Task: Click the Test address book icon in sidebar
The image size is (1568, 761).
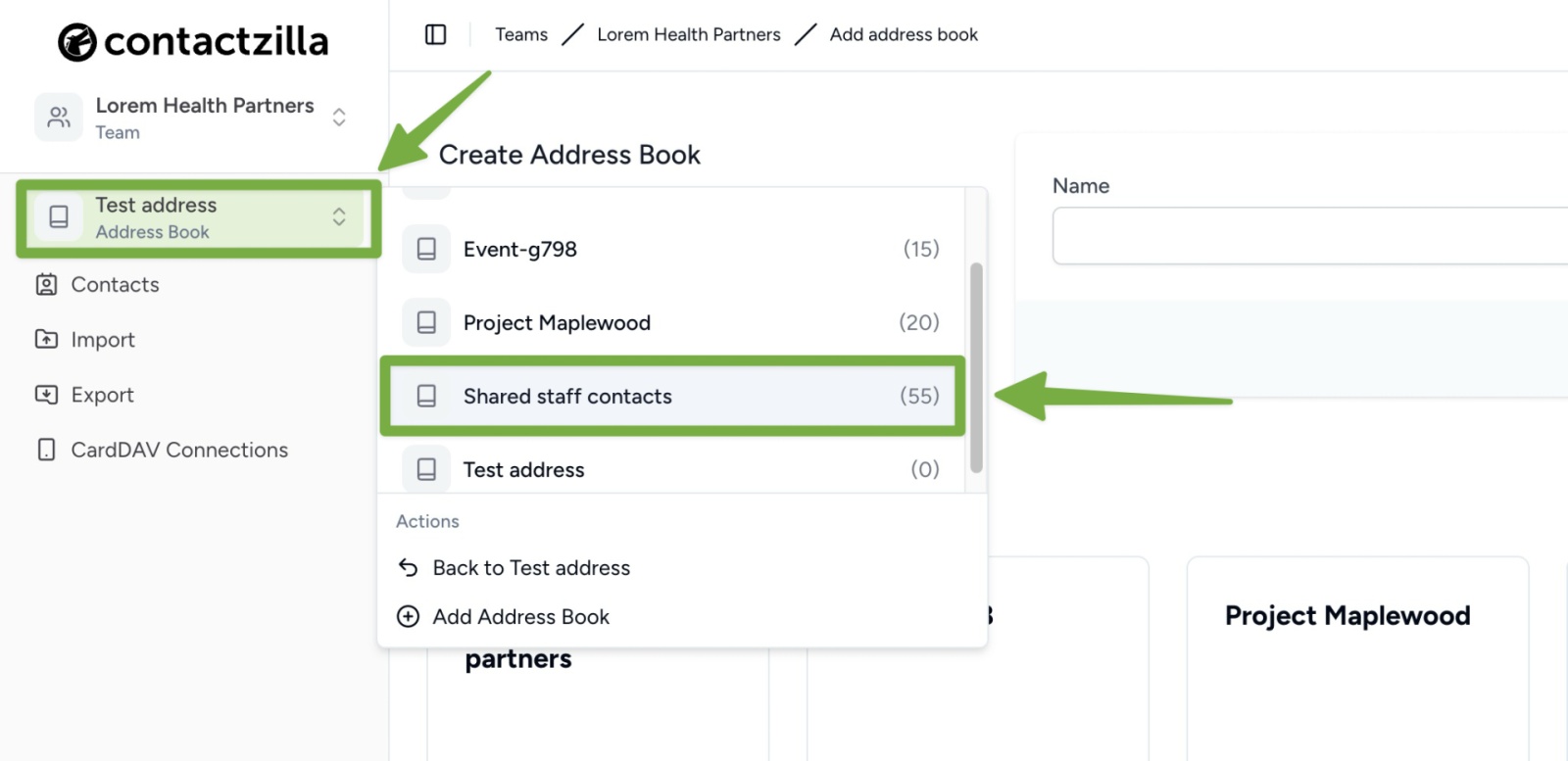Action: coord(59,216)
